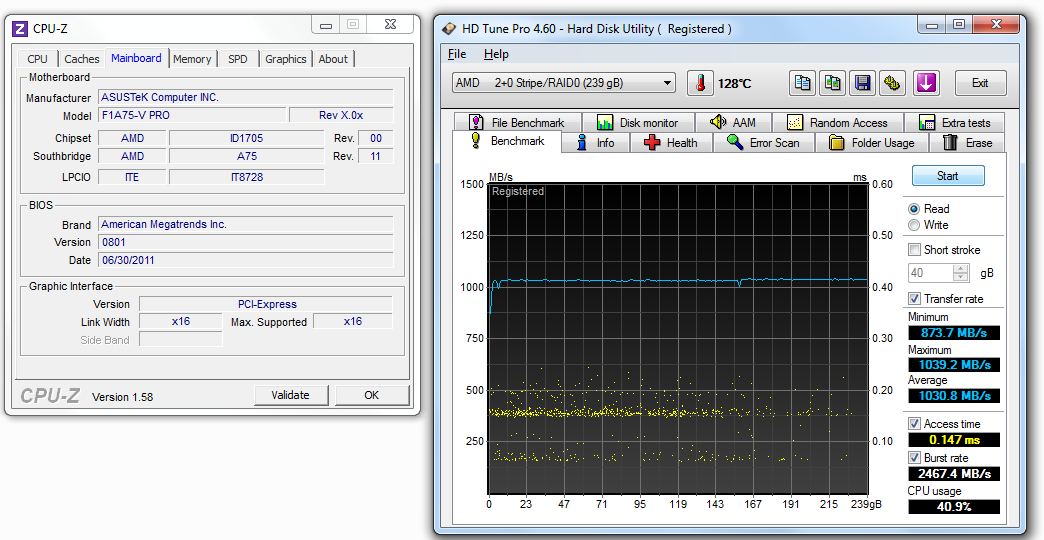Click the PCI-Express graphic interface version
Screen dimensions: 1044x540
click(266, 304)
